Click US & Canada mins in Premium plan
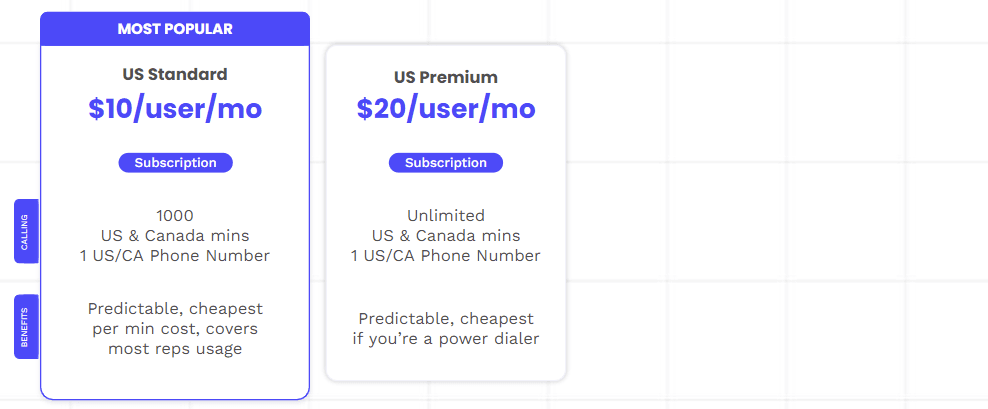The width and height of the screenshot is (988, 409). click(446, 235)
